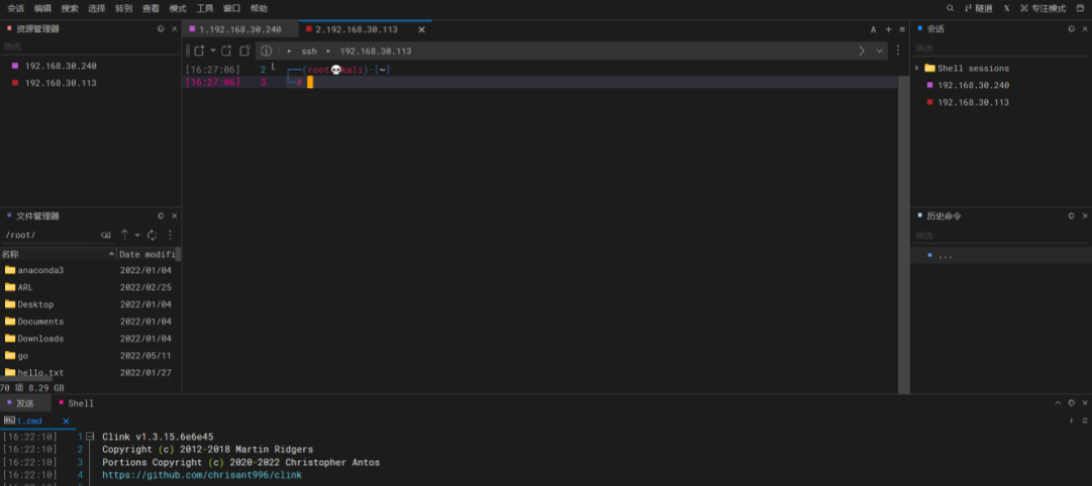Open the file manager three-dot menu
The image size is (1092, 486).
170,235
